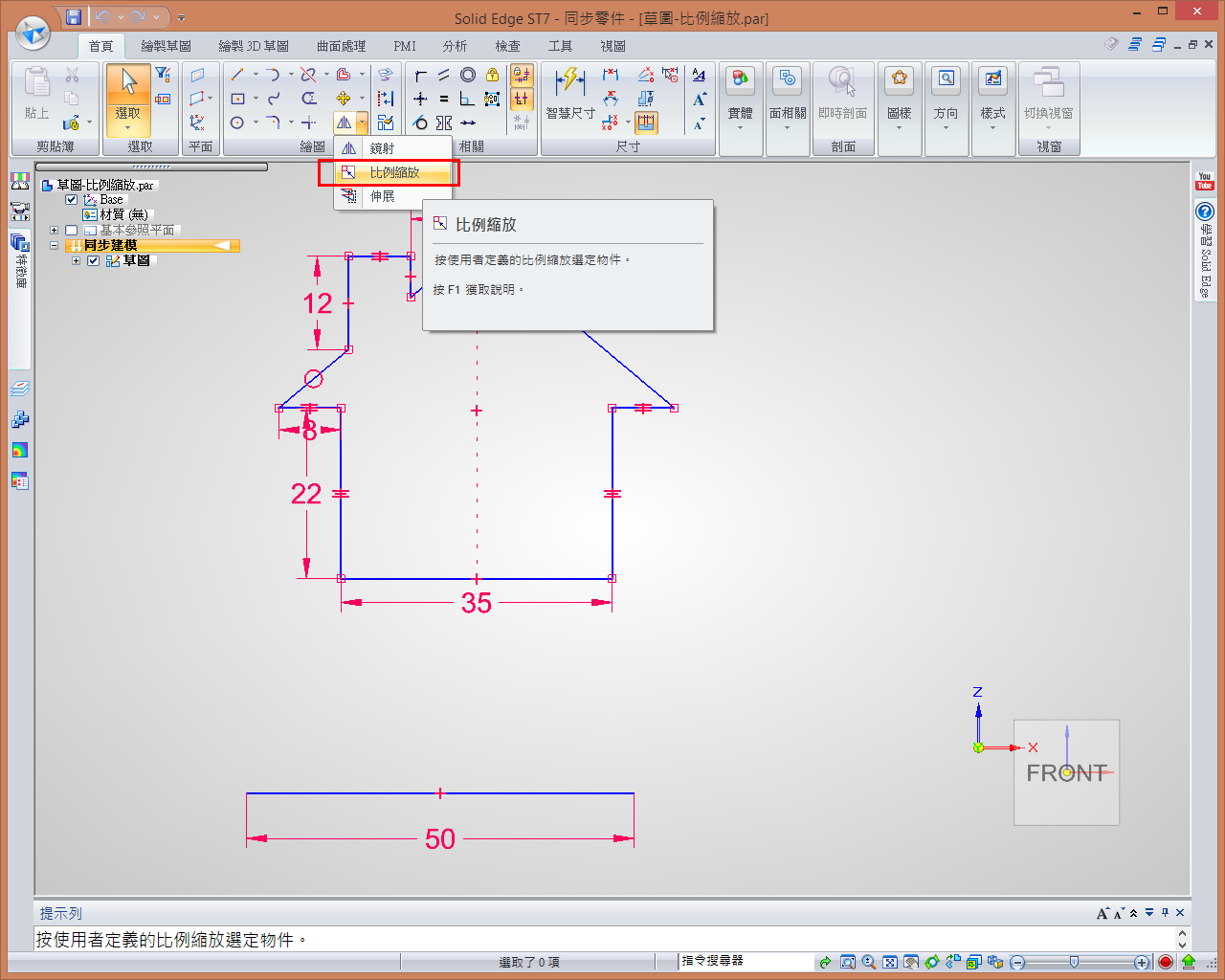Click the Solid Edge application button
Viewport: 1225px width, 980px height.
coord(33,33)
